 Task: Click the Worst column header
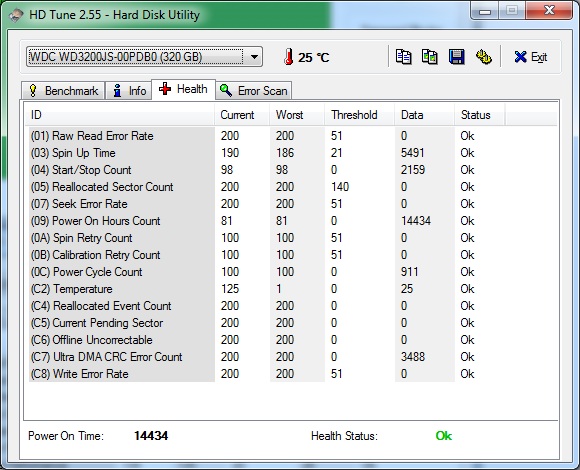pyautogui.click(x=297, y=115)
